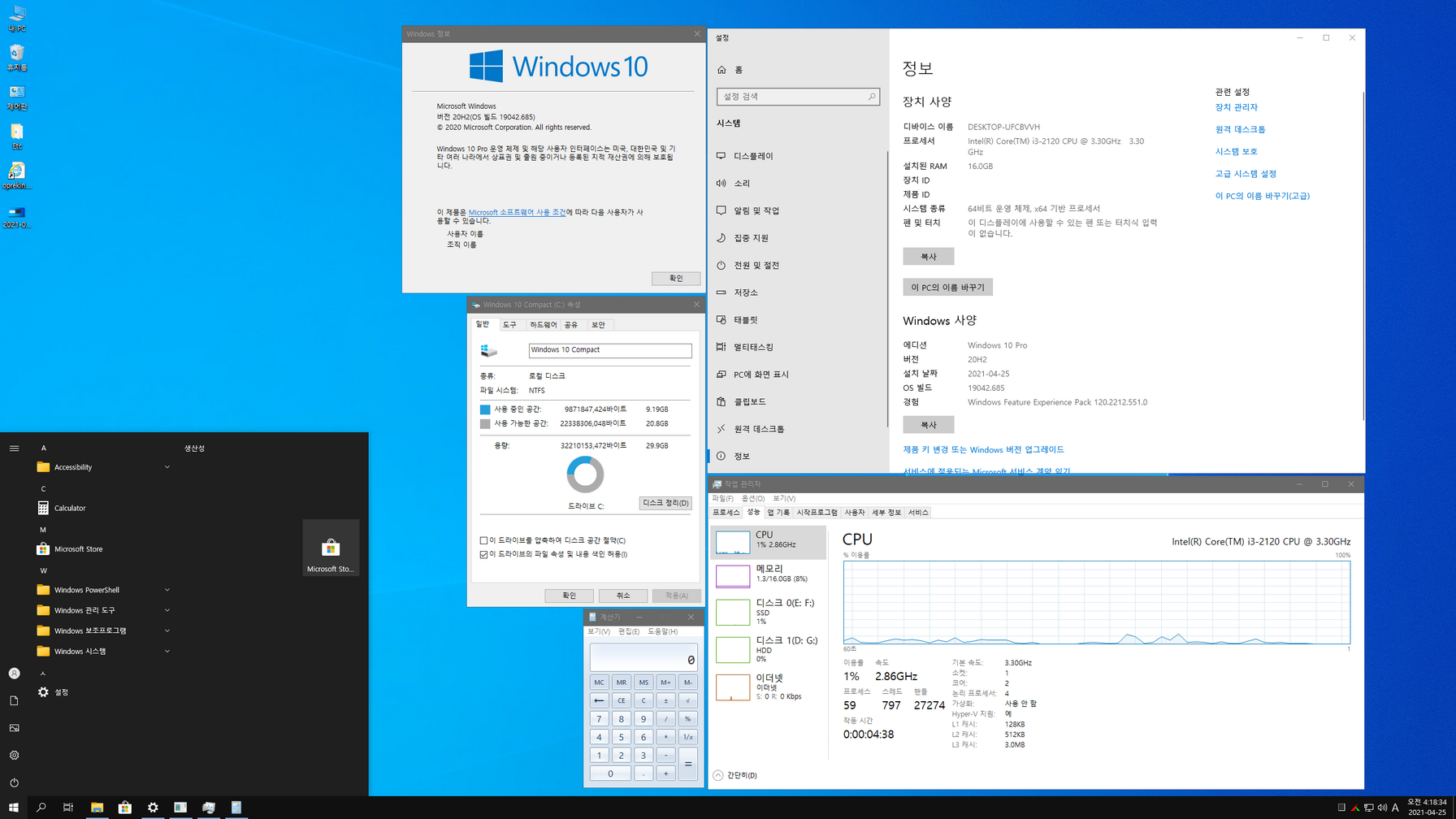1456x819 pixels.
Task: Click the power icon in Start menu
Action: (14, 782)
